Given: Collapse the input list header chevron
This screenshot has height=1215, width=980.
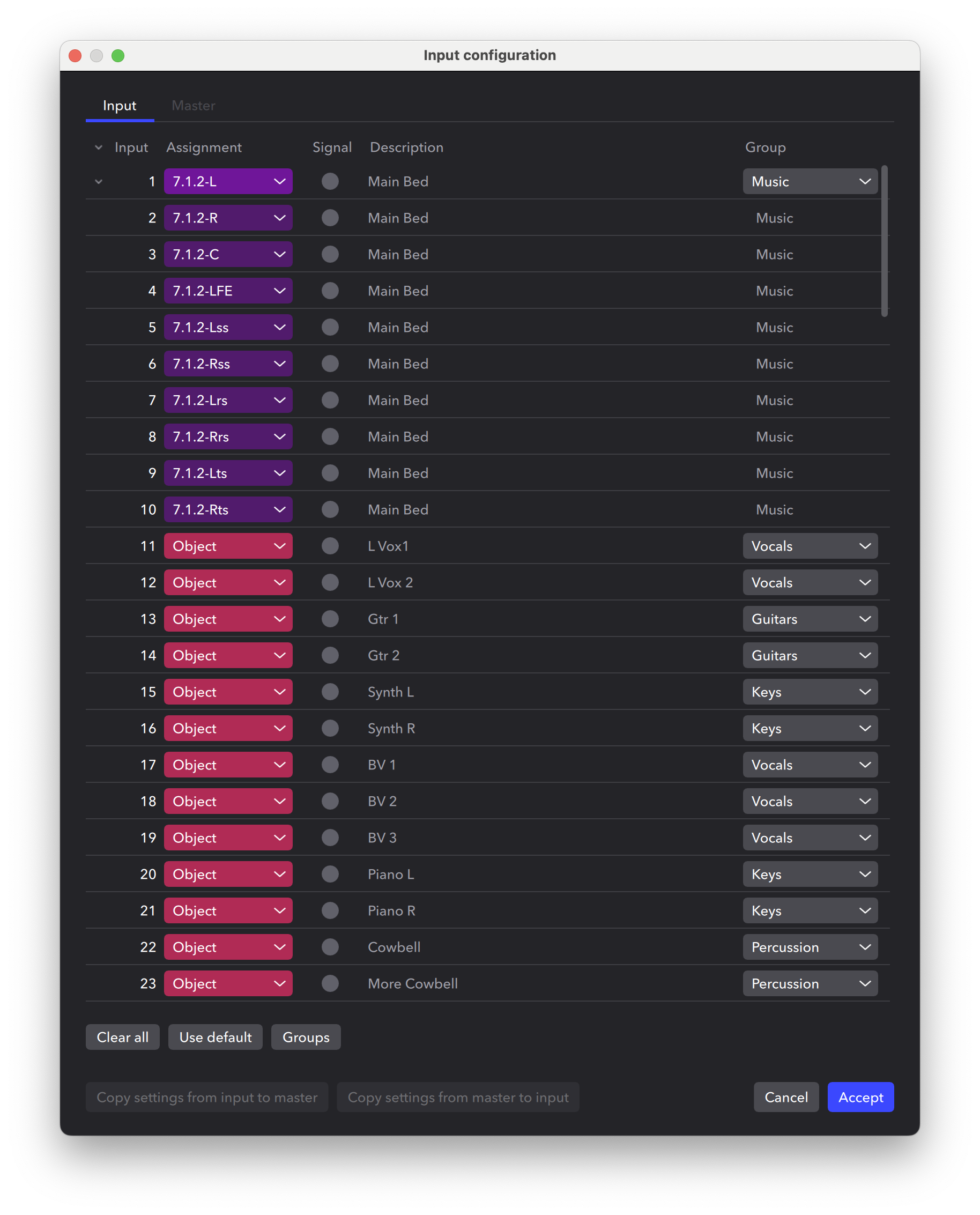Looking at the screenshot, I should tap(98, 147).
